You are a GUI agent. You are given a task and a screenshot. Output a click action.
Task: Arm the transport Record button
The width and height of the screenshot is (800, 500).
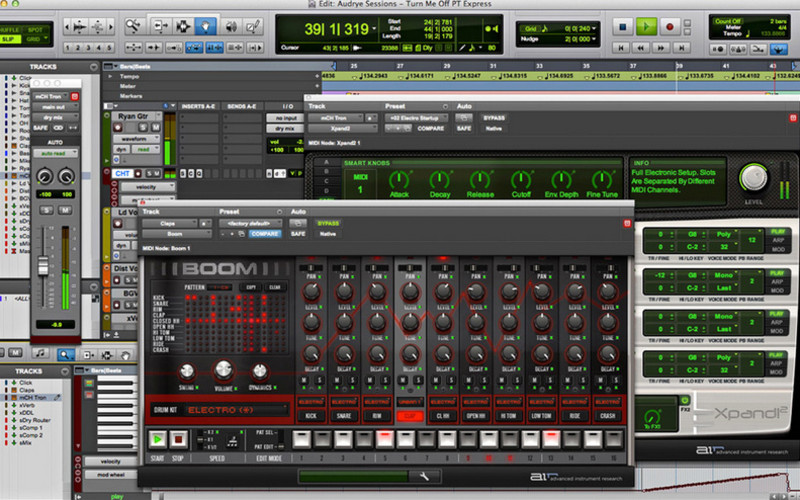click(669, 27)
